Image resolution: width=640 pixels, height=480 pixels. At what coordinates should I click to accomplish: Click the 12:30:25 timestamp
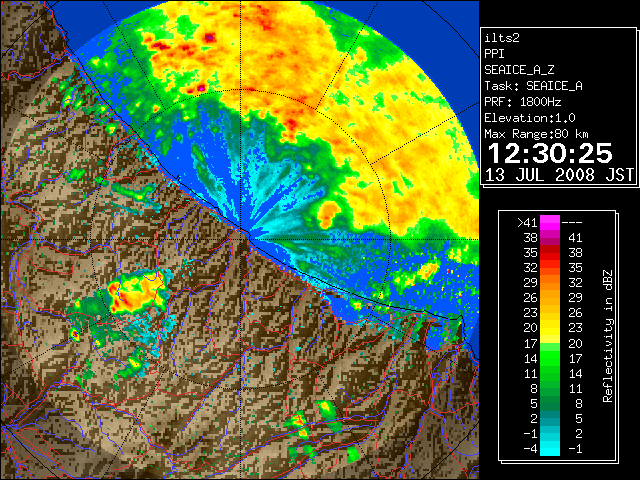click(550, 153)
